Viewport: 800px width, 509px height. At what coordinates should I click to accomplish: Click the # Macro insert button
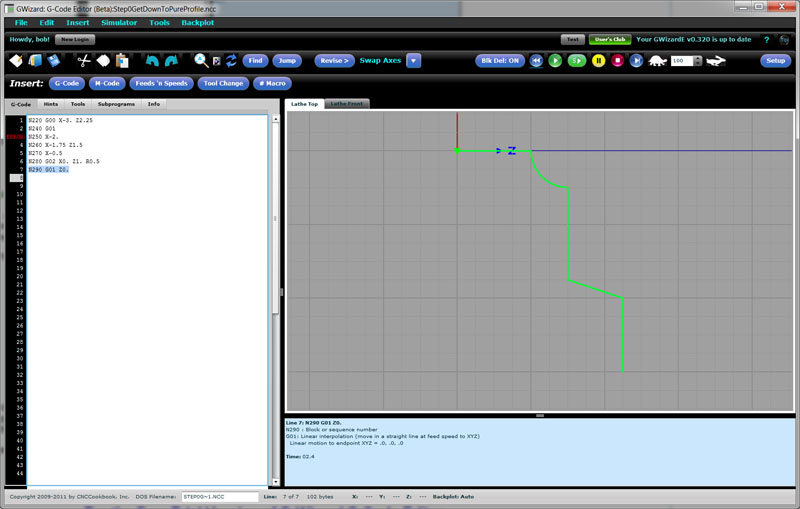click(272, 83)
